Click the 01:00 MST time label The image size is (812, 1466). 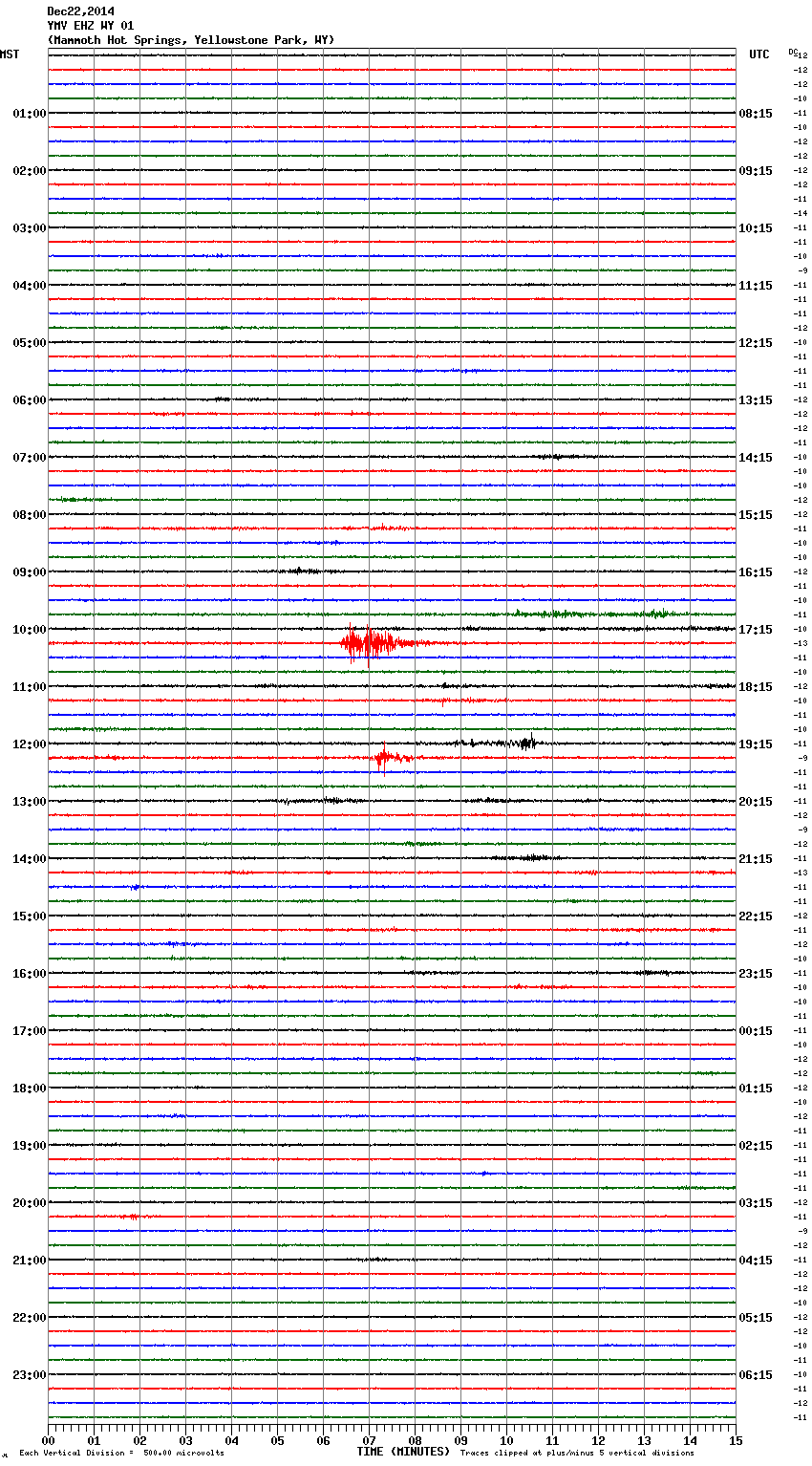point(30,114)
